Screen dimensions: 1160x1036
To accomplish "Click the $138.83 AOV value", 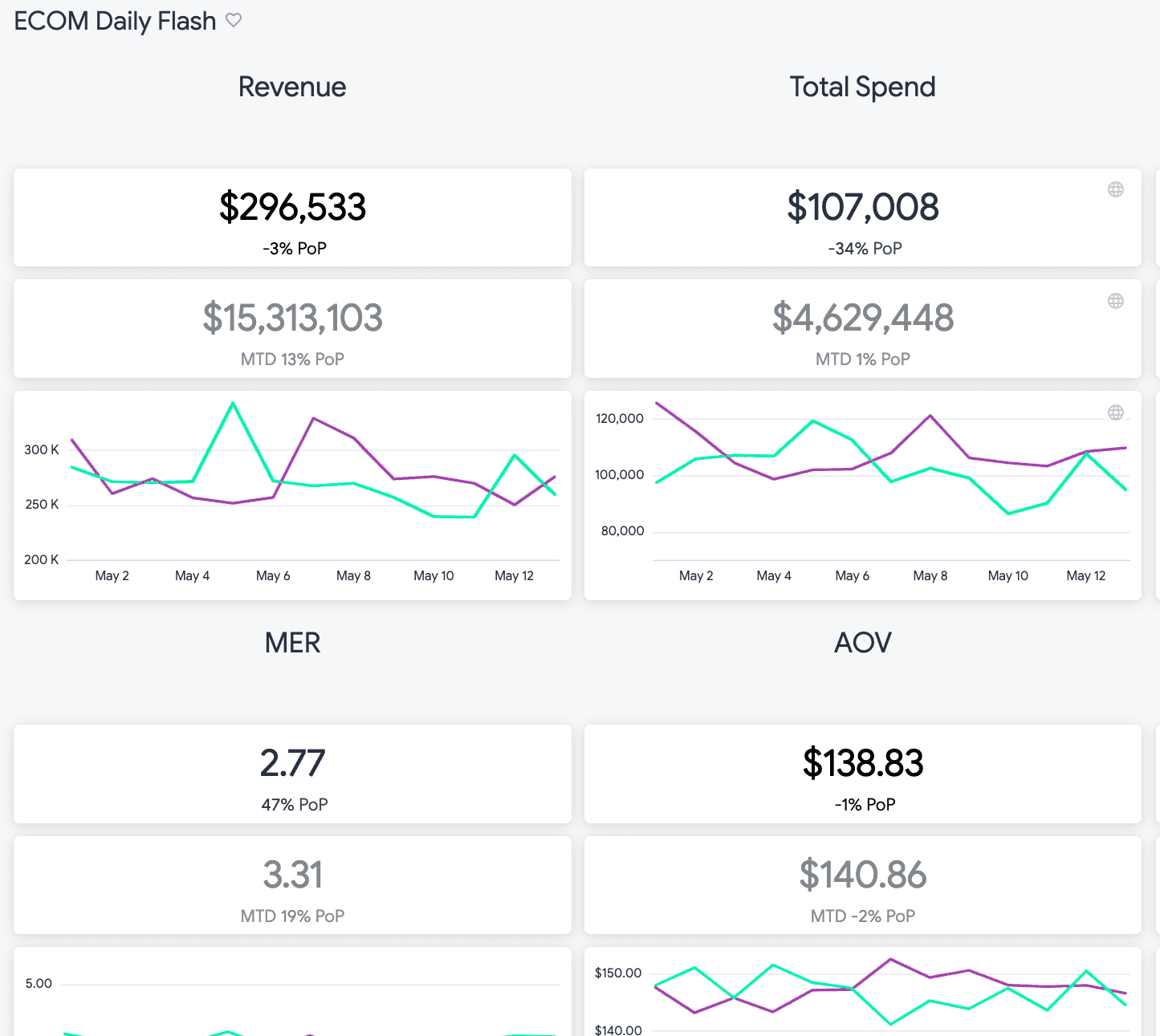I will pyautogui.click(x=863, y=763).
